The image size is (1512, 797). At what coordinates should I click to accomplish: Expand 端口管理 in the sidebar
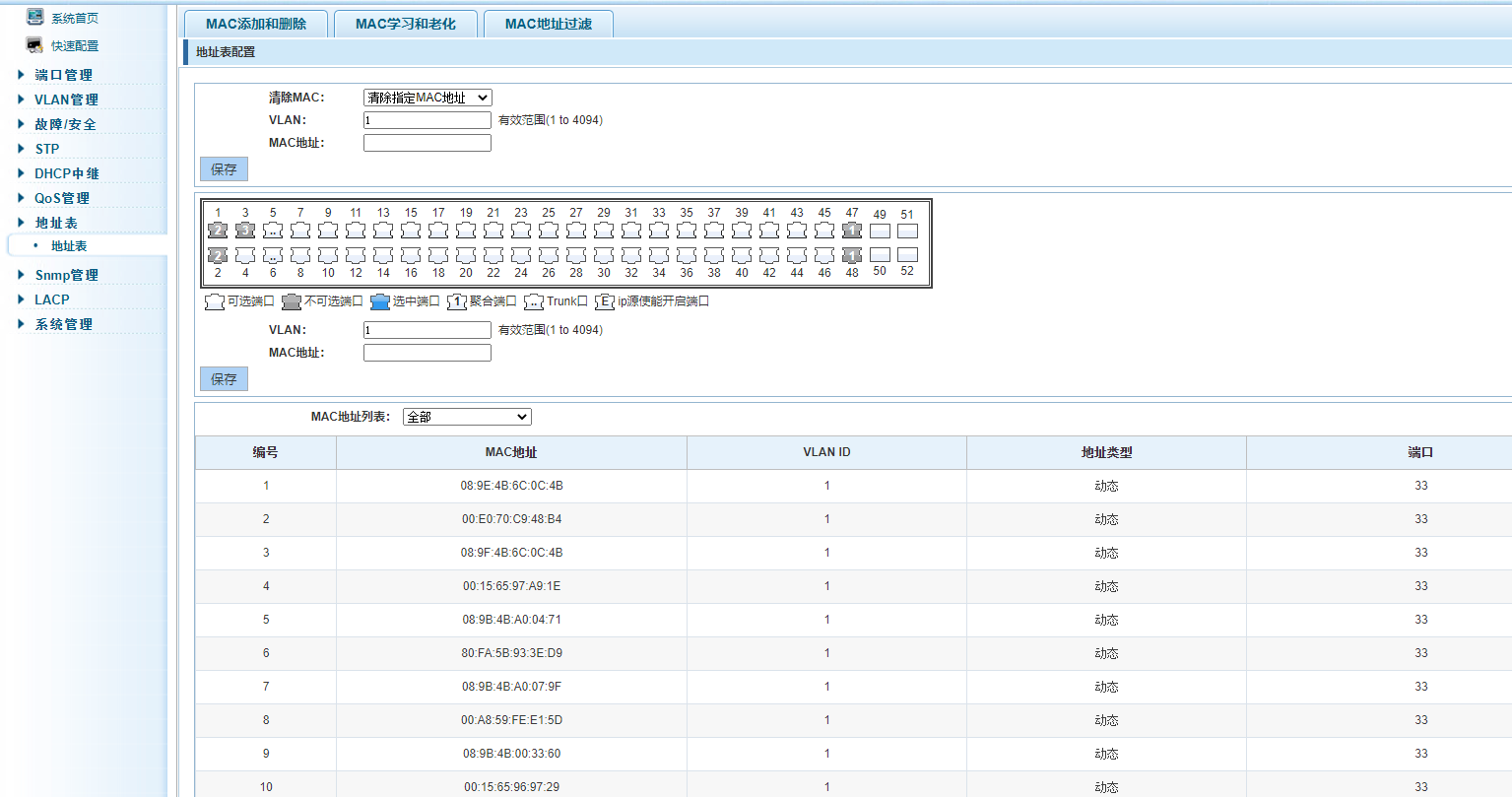pyautogui.click(x=64, y=75)
